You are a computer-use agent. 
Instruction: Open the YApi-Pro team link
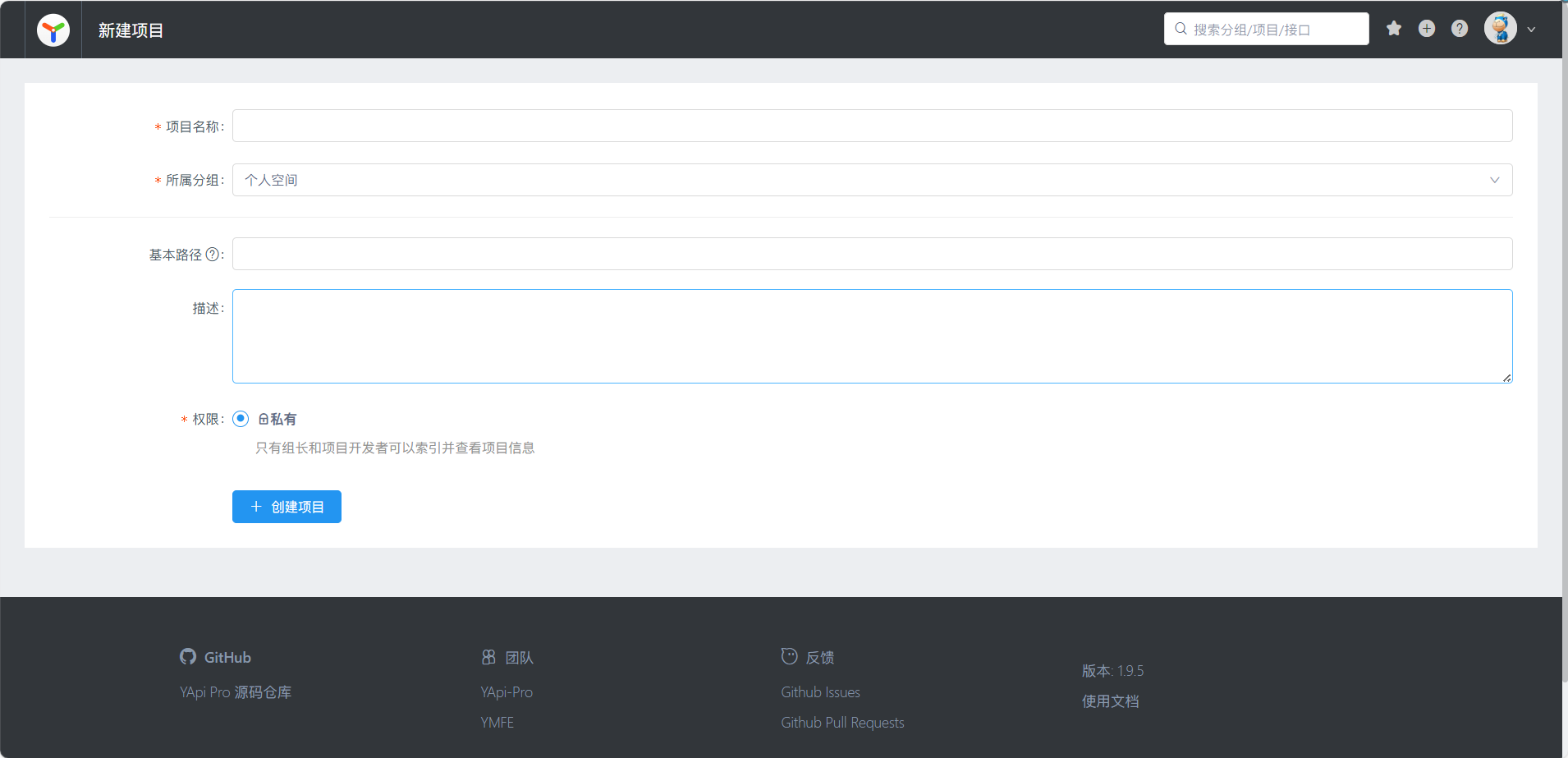(x=507, y=692)
